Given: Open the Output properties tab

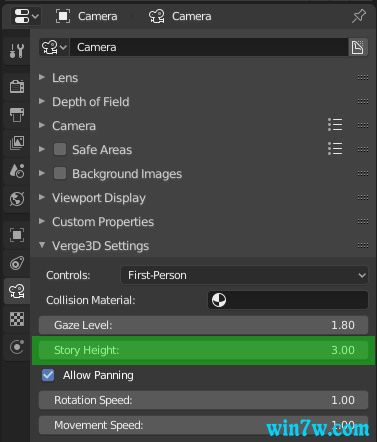Looking at the screenshot, I should click(17, 115).
